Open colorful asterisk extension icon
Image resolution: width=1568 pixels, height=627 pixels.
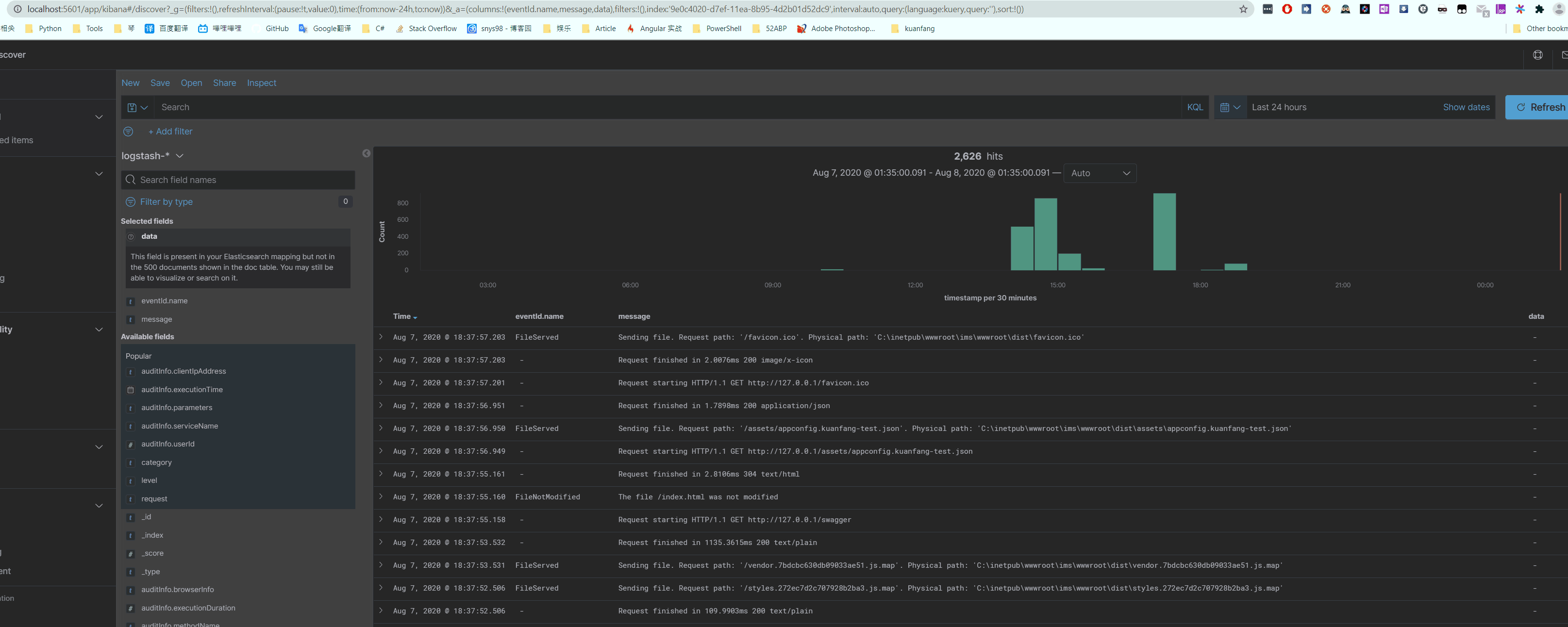[1520, 9]
